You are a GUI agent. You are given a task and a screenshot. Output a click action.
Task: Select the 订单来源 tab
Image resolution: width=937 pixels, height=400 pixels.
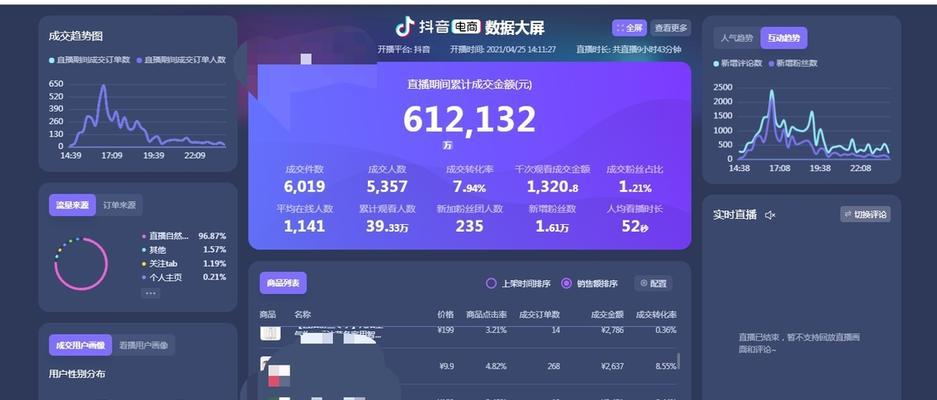pos(119,205)
